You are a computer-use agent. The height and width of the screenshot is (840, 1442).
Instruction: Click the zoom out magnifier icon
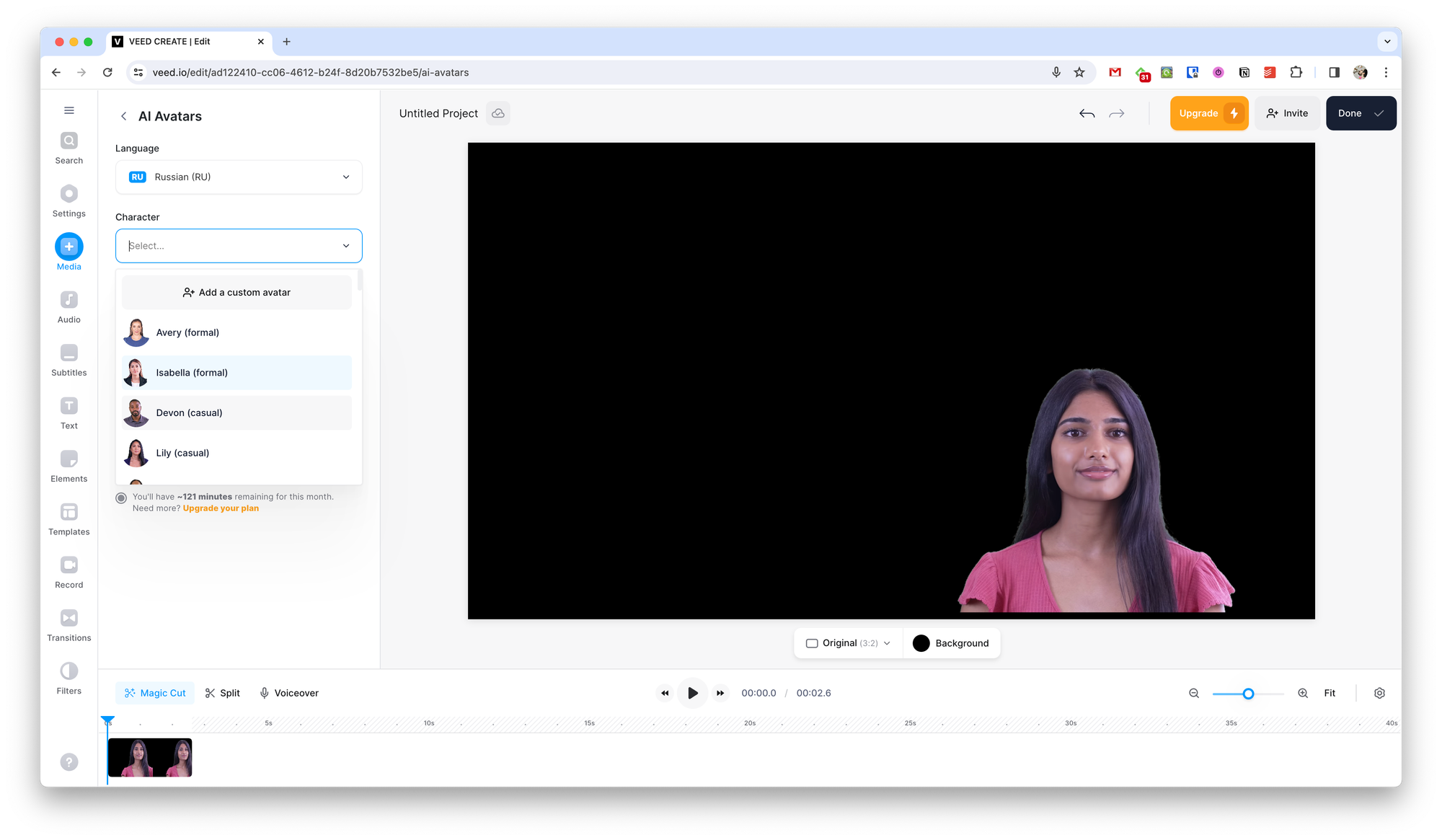click(x=1194, y=693)
